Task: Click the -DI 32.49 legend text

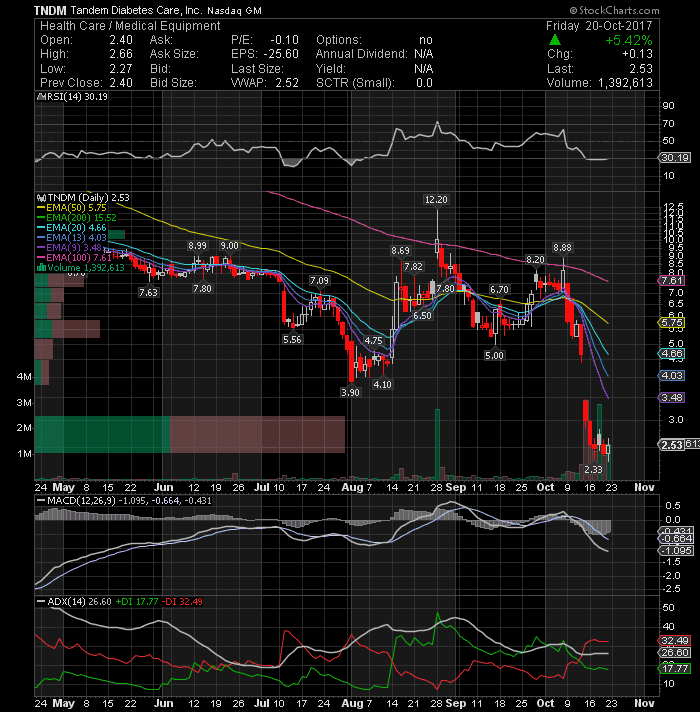Action: click(182, 602)
